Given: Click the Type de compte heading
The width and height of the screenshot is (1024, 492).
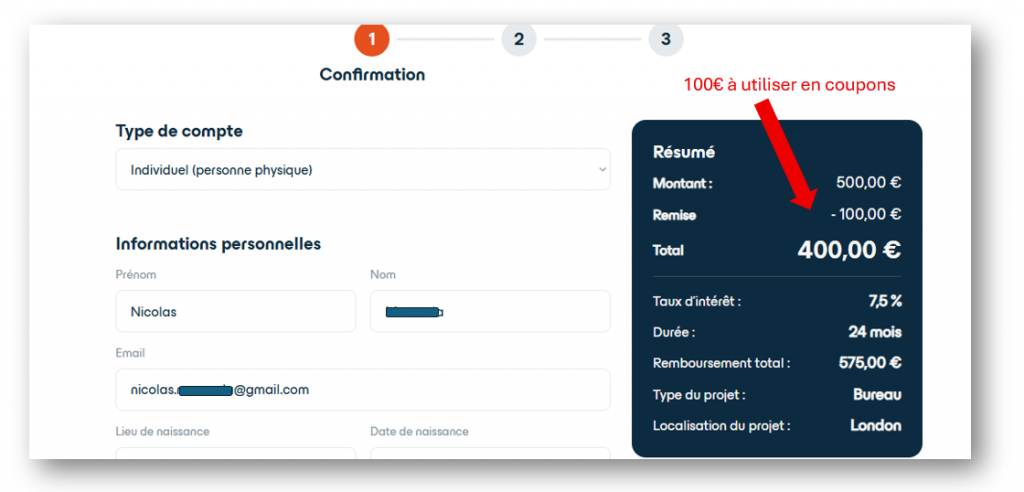Looking at the screenshot, I should point(179,131).
